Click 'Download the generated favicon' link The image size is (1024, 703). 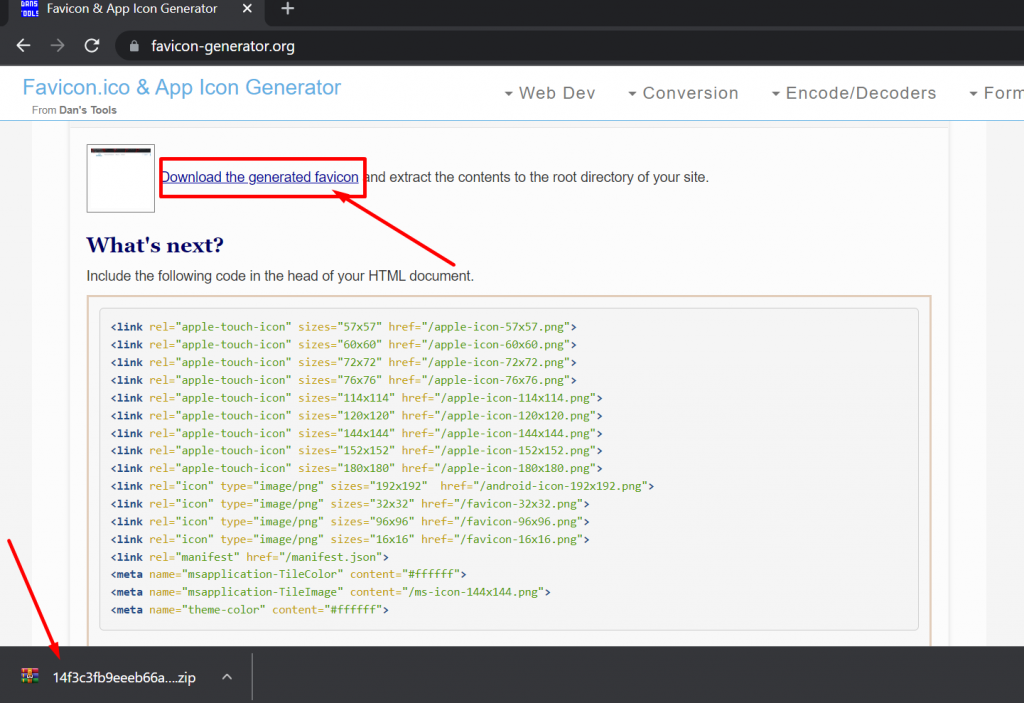point(259,177)
